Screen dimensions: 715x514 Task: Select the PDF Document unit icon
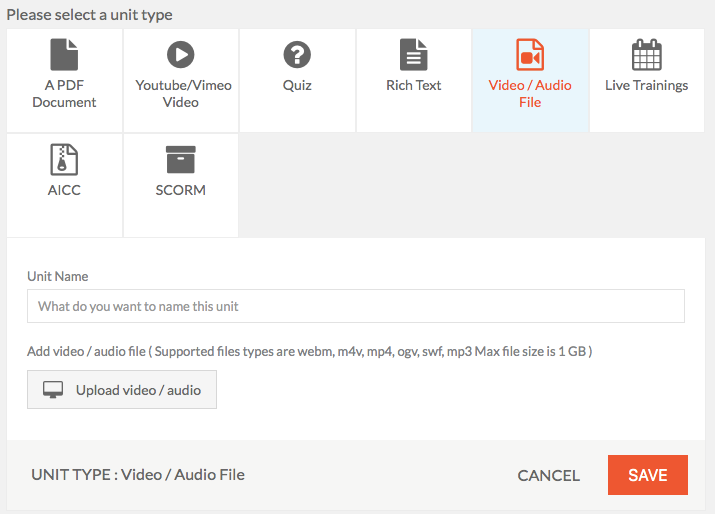pos(64,55)
